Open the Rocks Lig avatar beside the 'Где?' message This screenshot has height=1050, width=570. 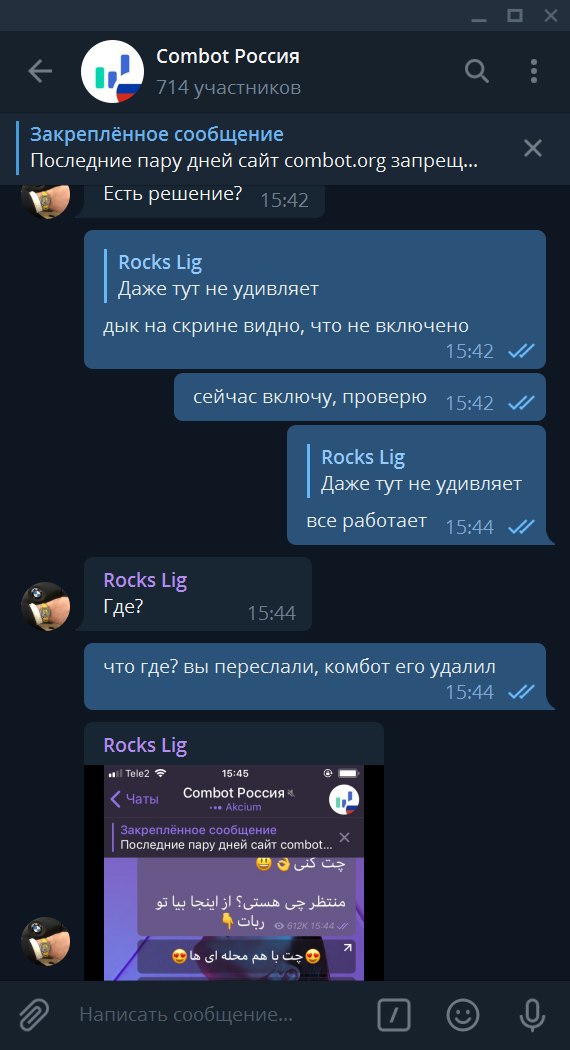click(x=46, y=606)
